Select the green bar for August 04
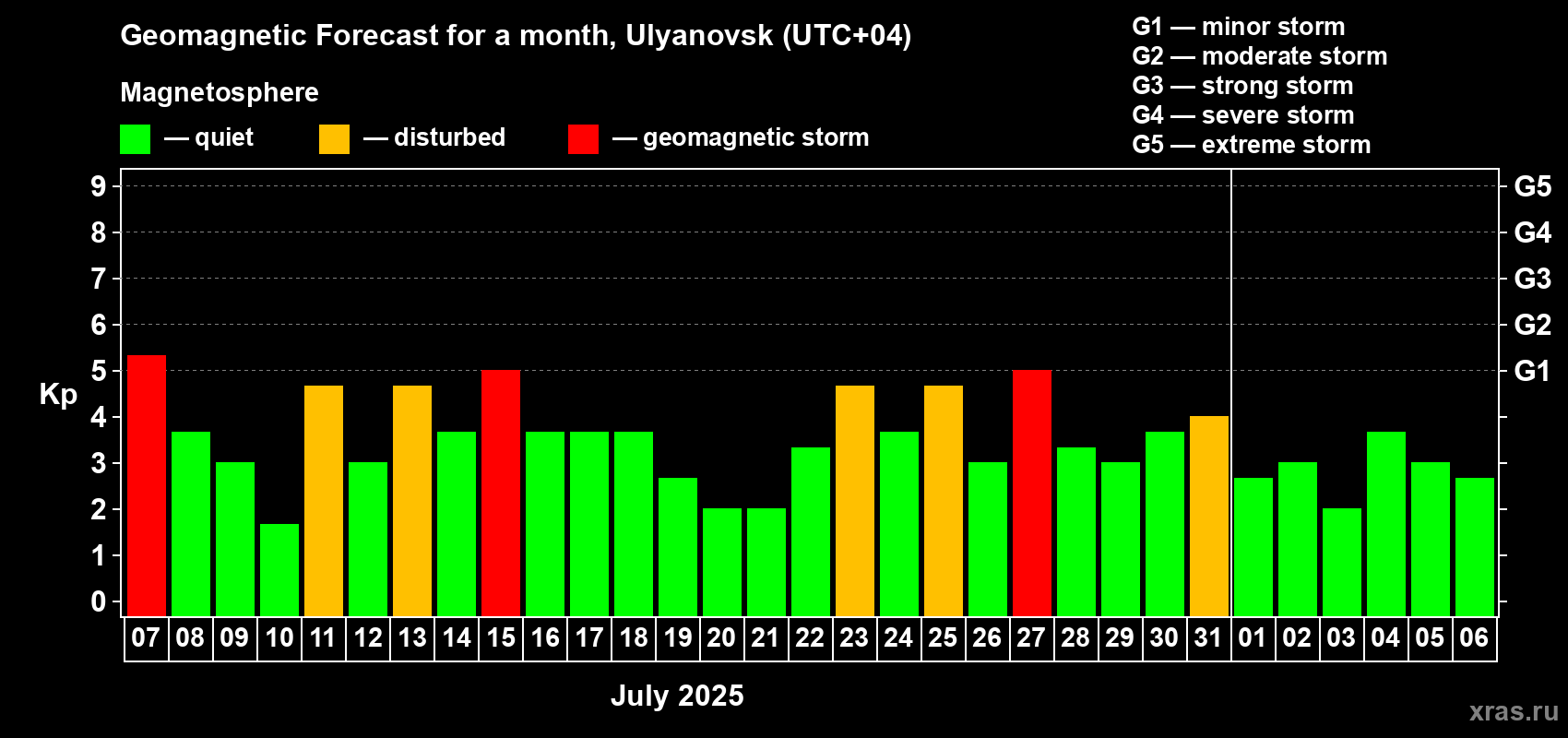Viewport: 1568px width, 738px height. pyautogui.click(x=1386, y=524)
